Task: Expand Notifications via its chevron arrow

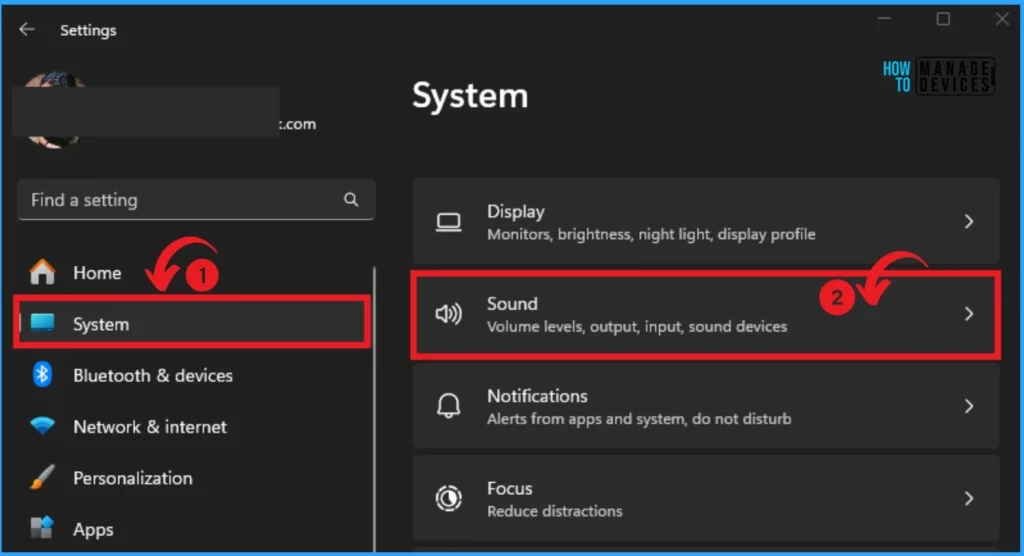Action: pyautogui.click(x=969, y=406)
